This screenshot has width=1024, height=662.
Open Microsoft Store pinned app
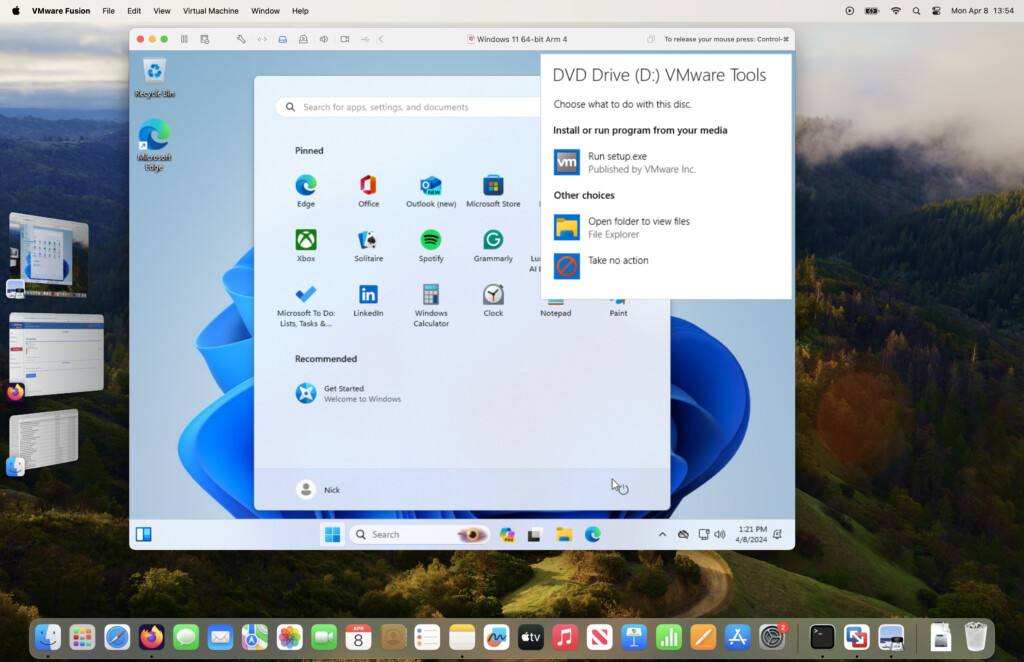[x=493, y=191]
